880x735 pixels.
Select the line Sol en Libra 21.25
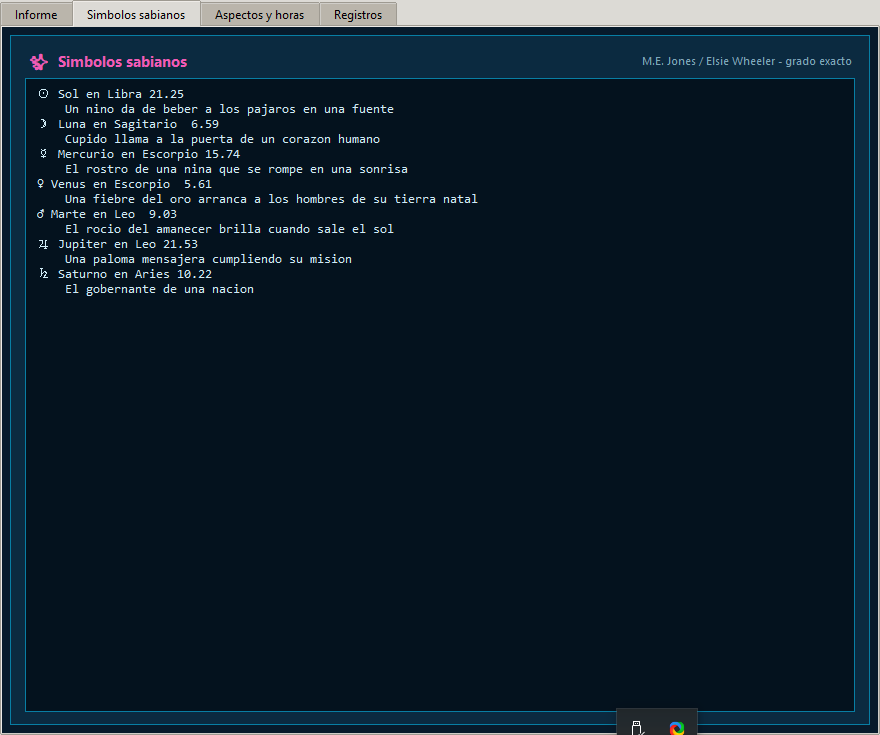[x=121, y=94]
